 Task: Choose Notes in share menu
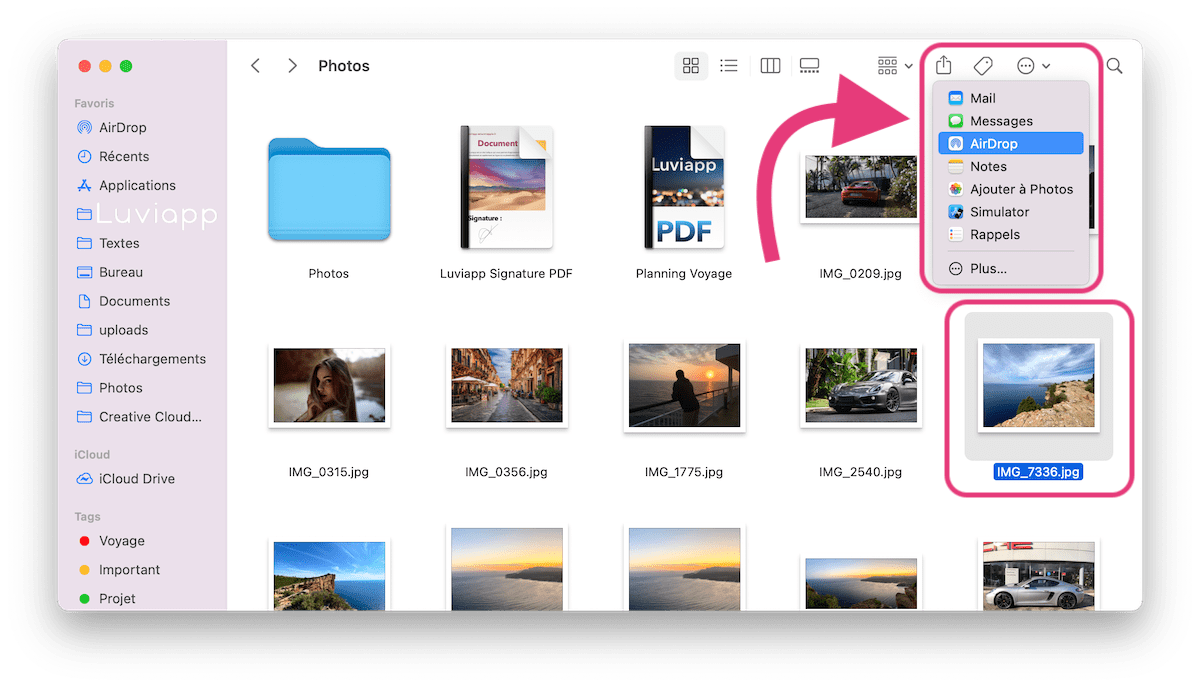pos(1011,167)
